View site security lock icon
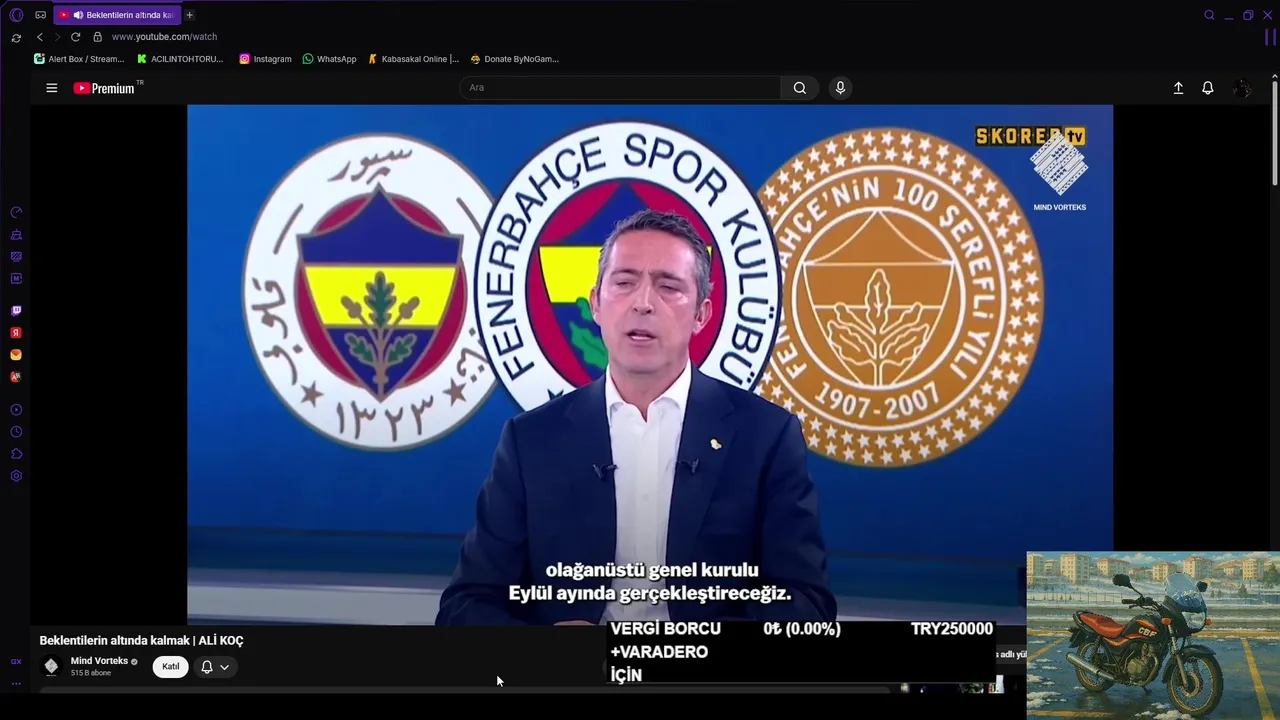 tap(97, 37)
